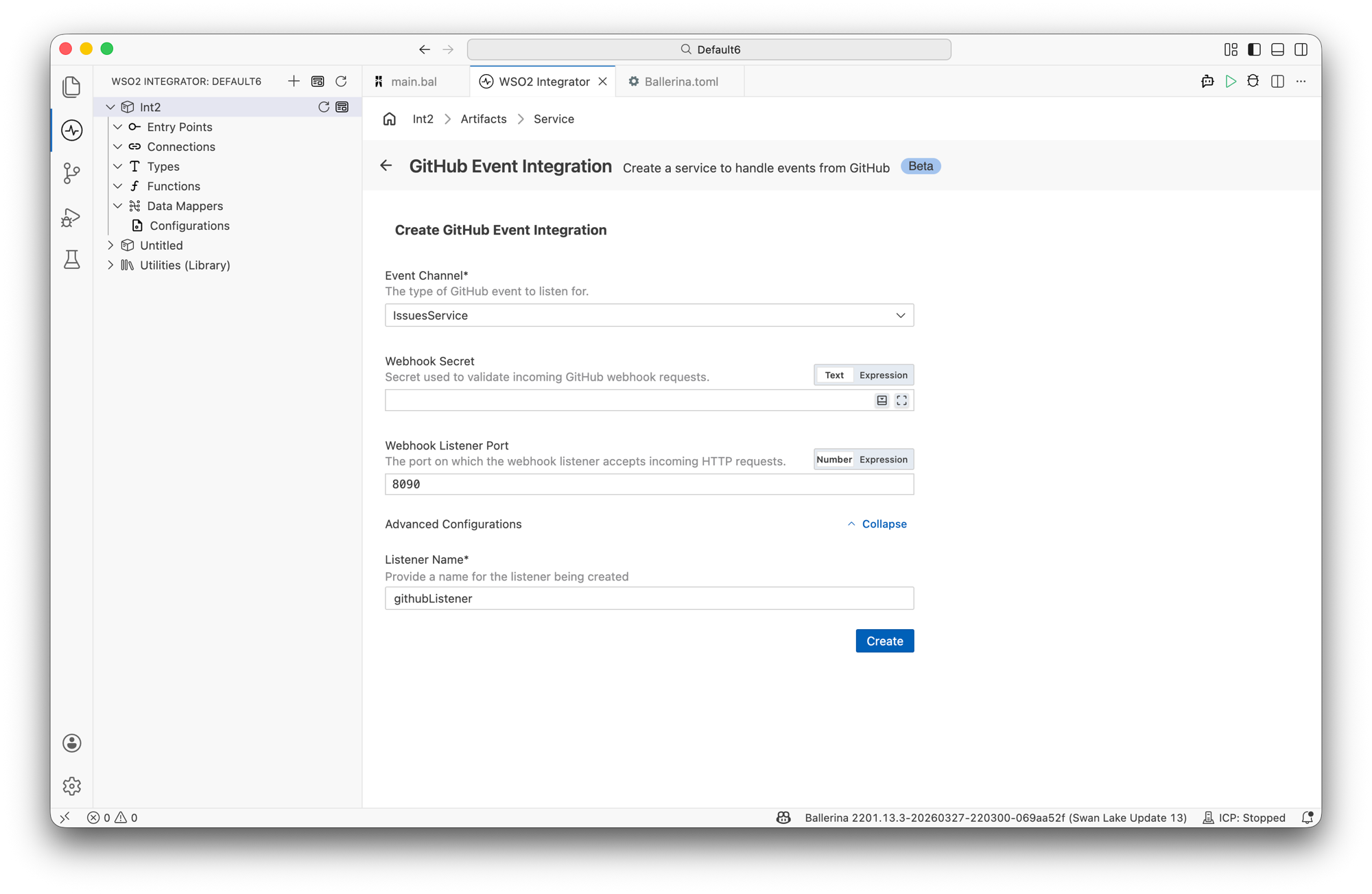
Task: Toggle primary side bar
Action: [1254, 49]
